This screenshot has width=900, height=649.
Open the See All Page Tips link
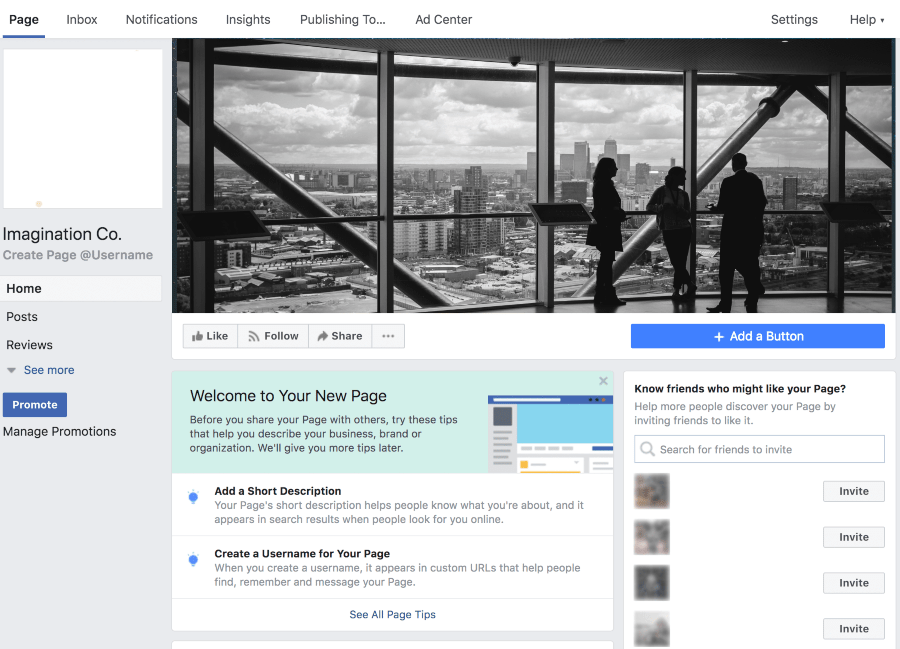tap(392, 614)
